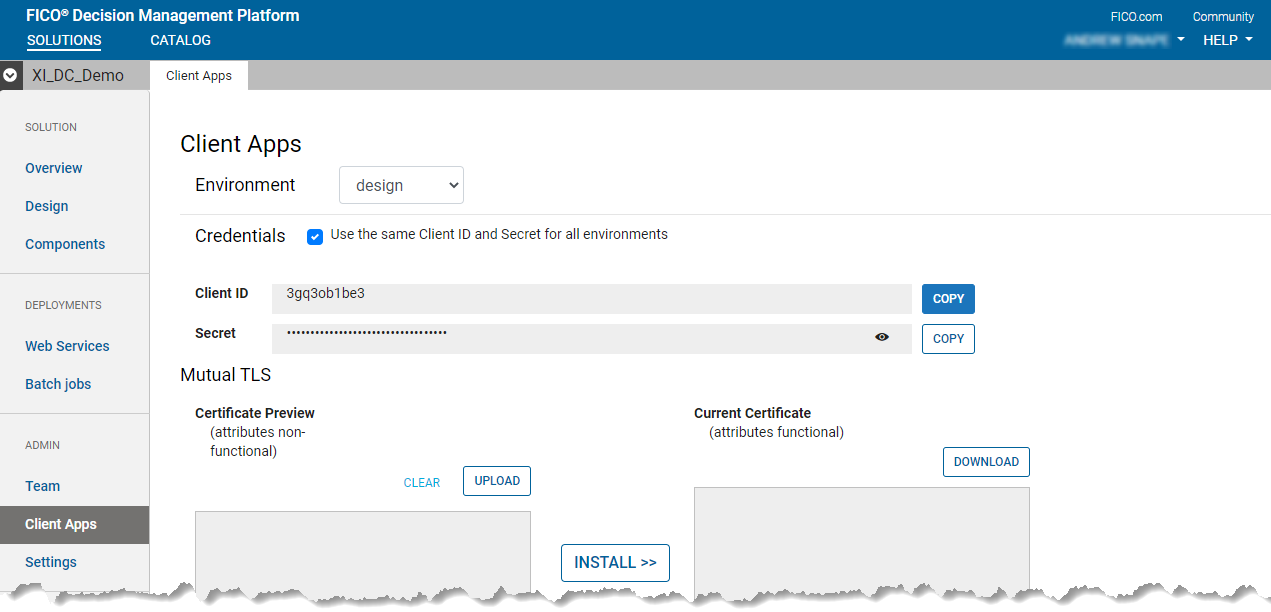Image resolution: width=1271 pixels, height=612 pixels.
Task: Click the XI_DC_Demo solution name
Action: 78,75
